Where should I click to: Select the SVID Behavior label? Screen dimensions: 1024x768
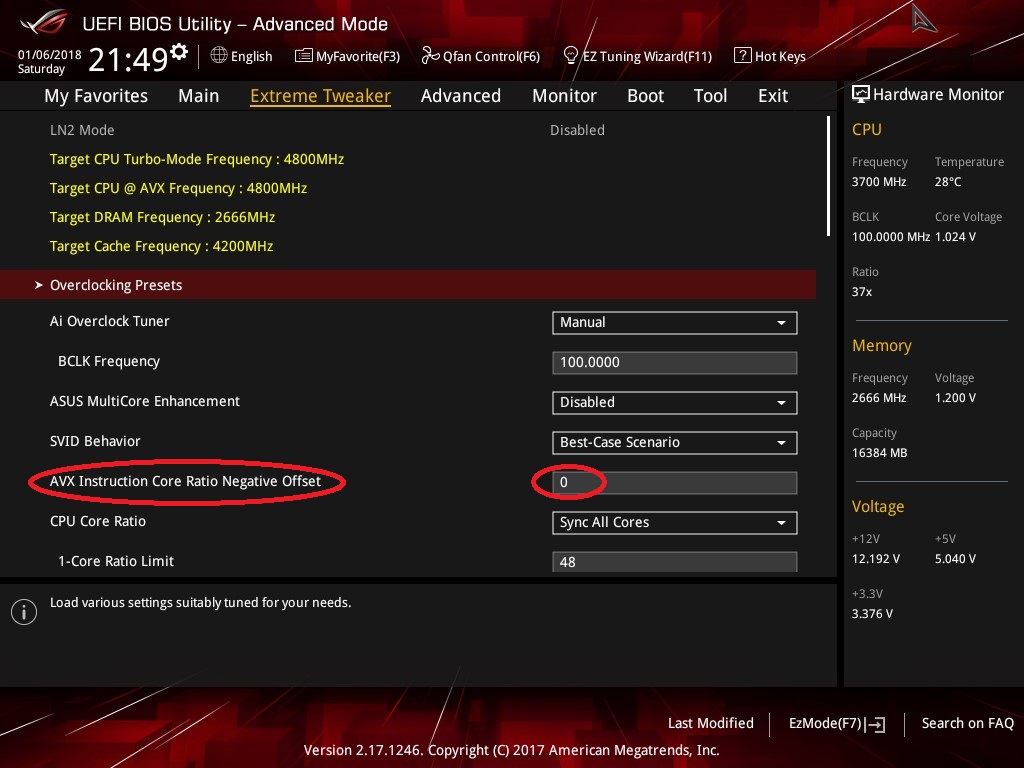95,441
